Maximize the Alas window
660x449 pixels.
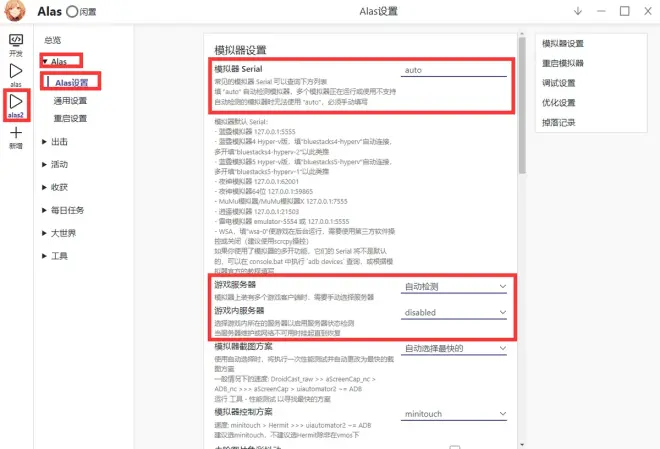625,11
